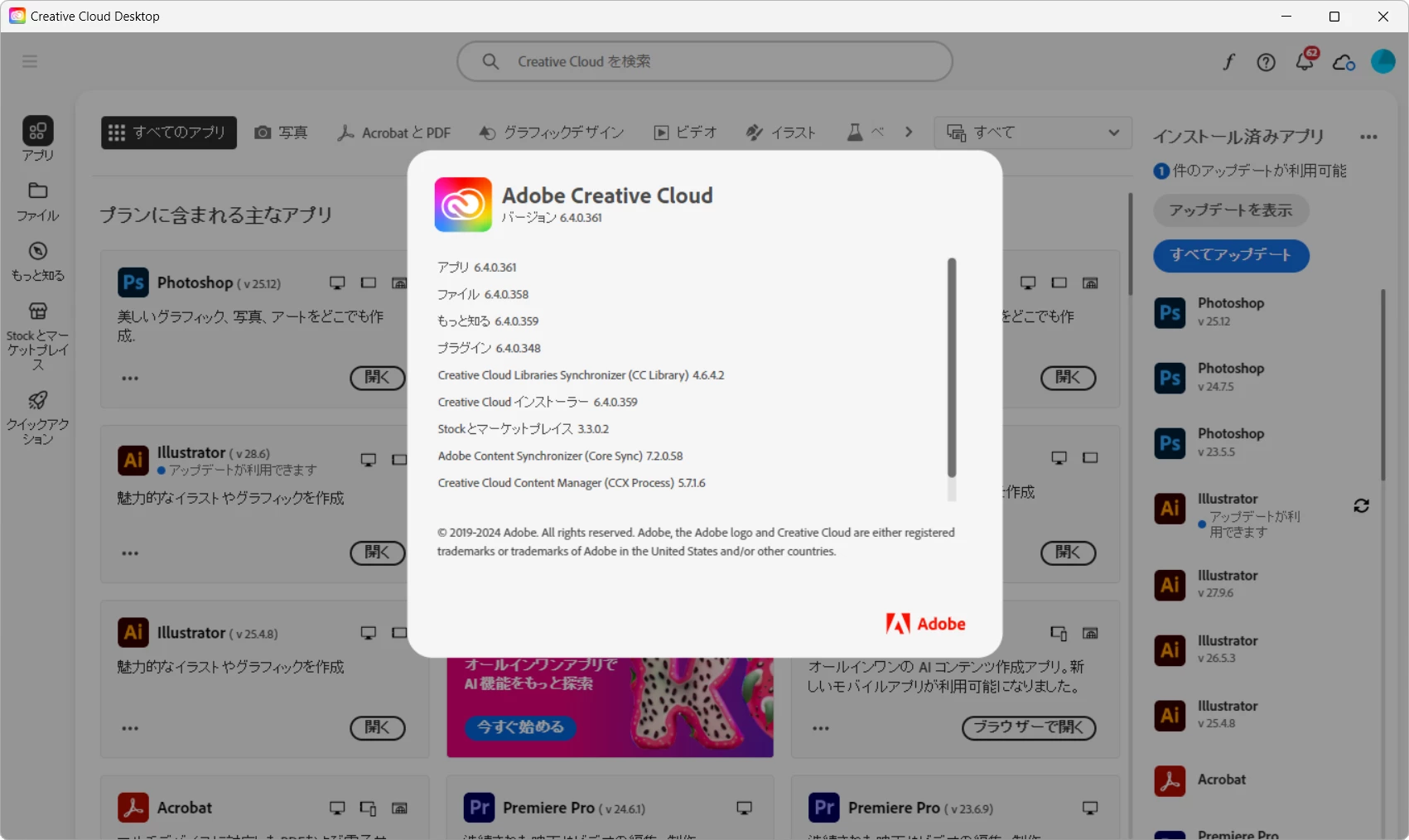Open Quick Actions (クイックアクション) in sidebar

tap(37, 418)
